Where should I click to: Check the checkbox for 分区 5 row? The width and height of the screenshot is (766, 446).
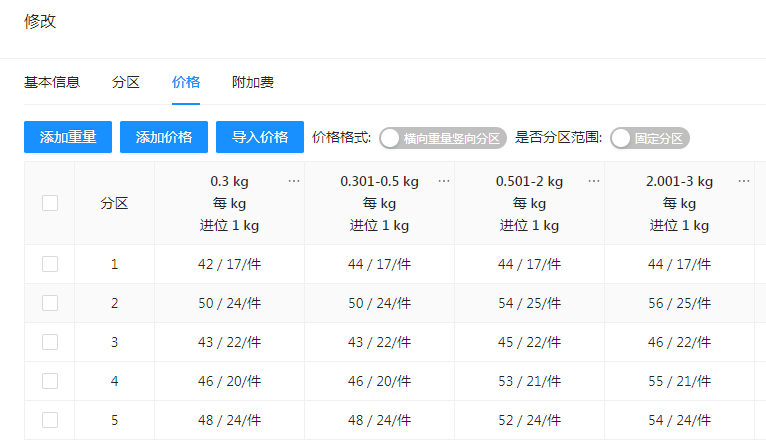tap(50, 420)
